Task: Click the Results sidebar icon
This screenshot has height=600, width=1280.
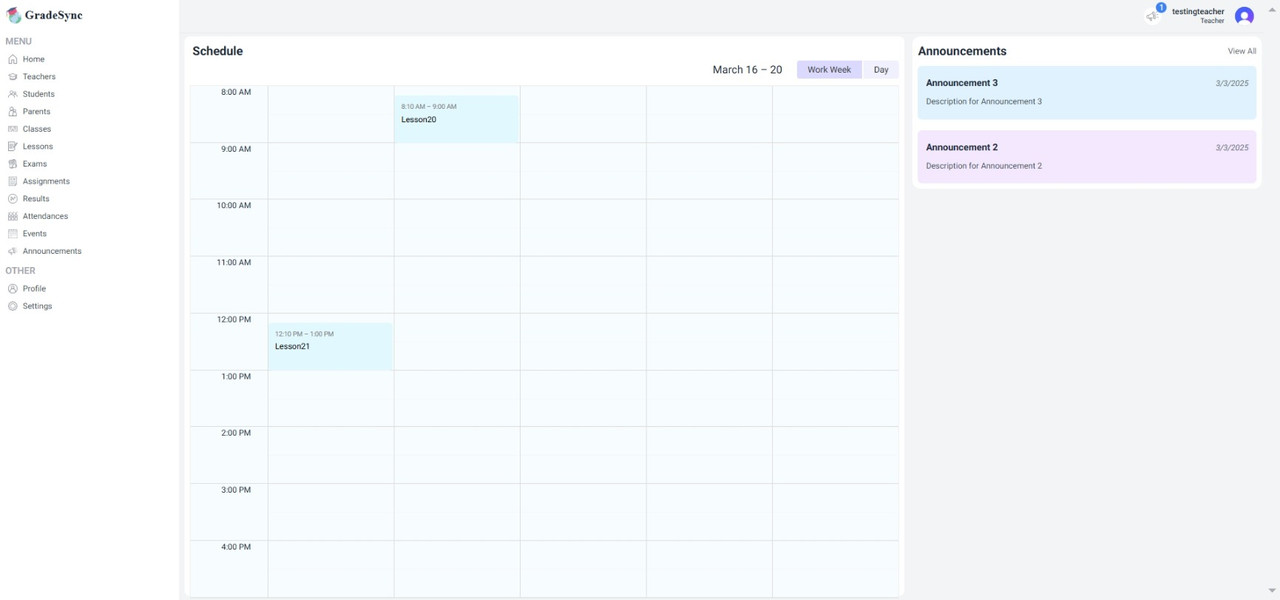Action: [x=13, y=199]
